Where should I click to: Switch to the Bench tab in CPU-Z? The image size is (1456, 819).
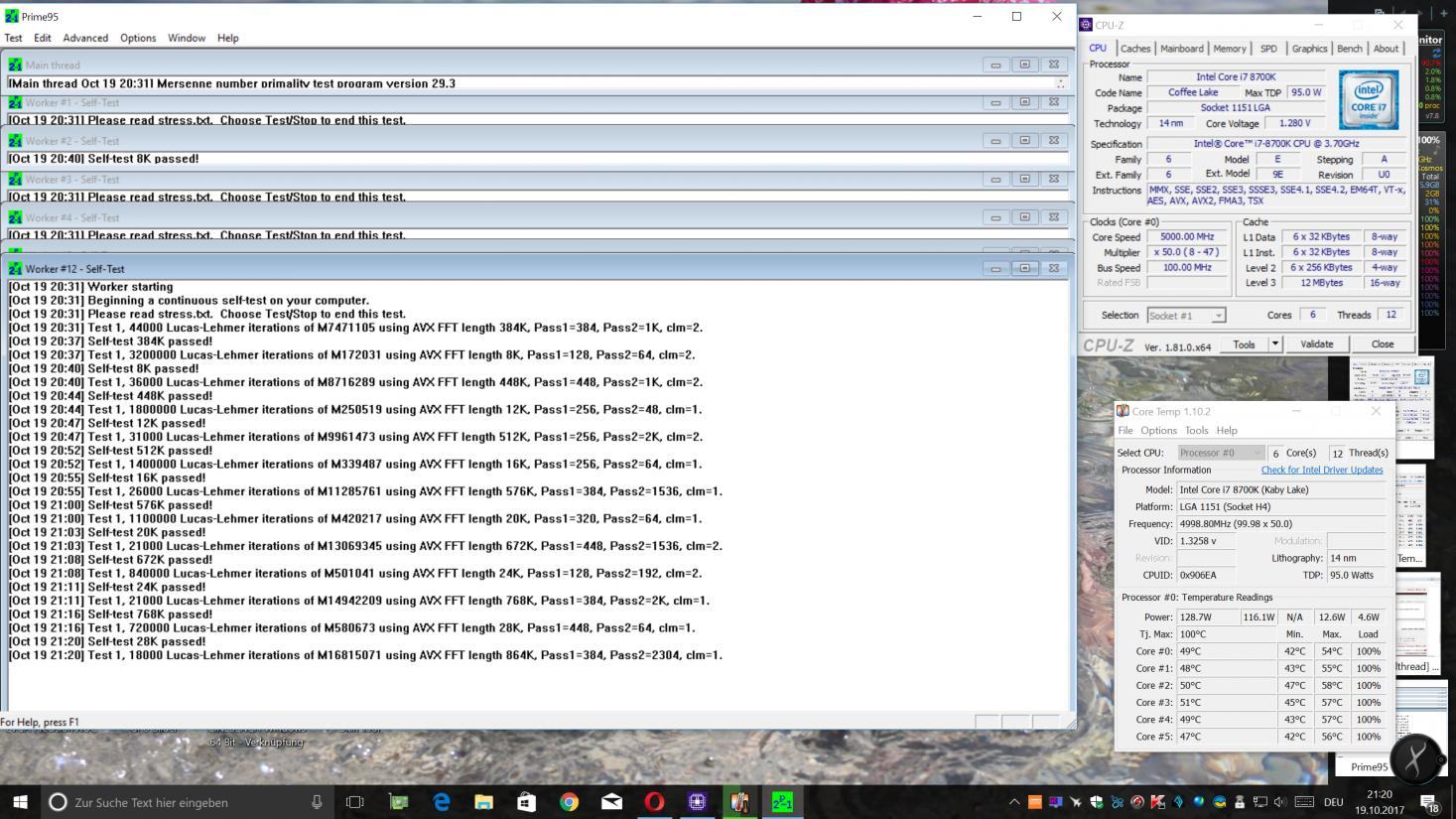(1350, 49)
